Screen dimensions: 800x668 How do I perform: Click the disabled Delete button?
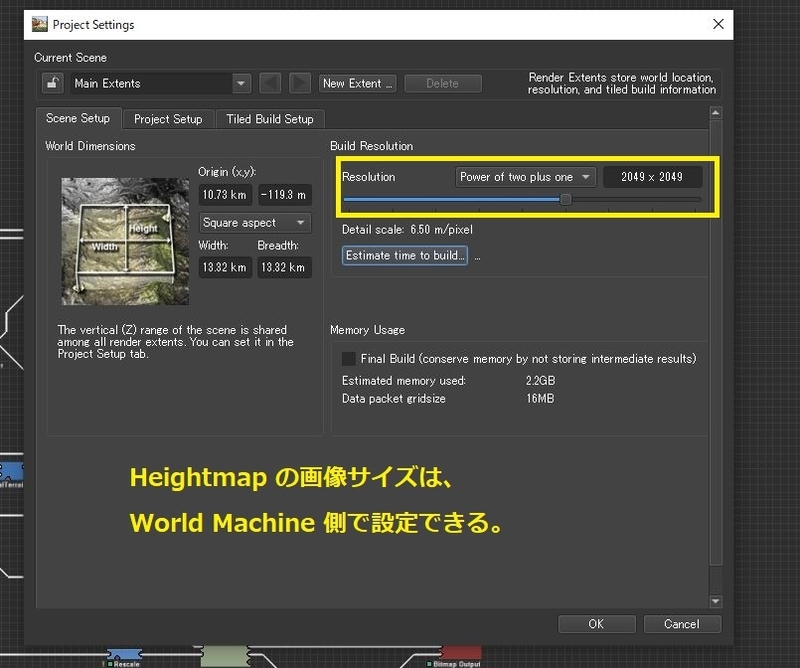click(x=442, y=83)
